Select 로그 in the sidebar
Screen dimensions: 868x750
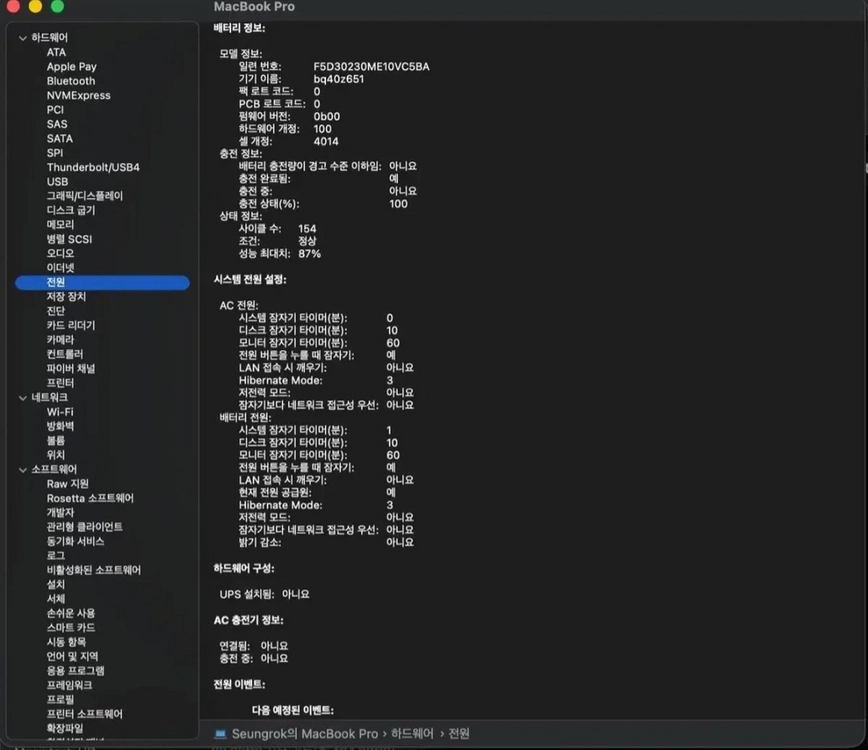click(x=55, y=556)
